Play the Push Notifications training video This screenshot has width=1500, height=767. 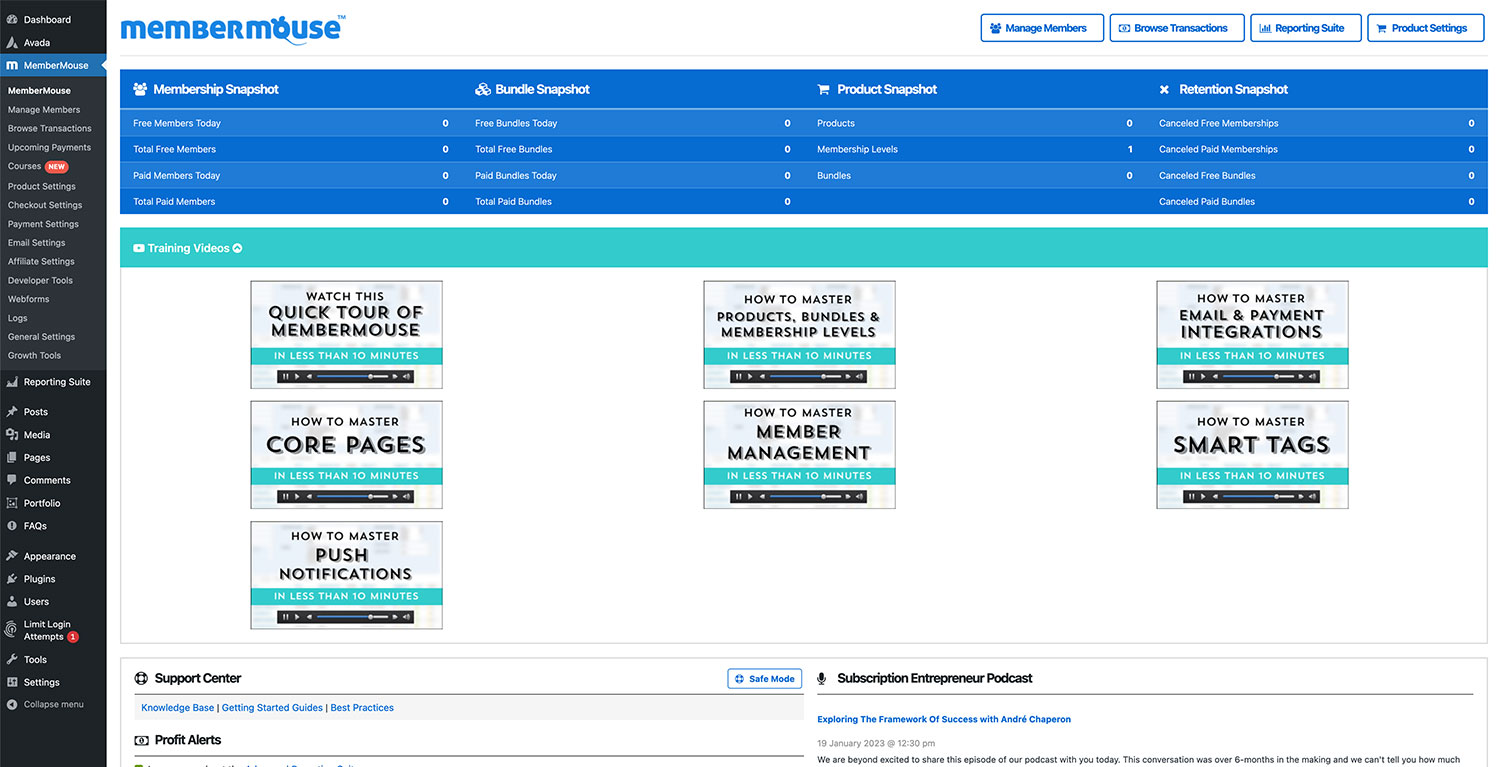[346, 575]
